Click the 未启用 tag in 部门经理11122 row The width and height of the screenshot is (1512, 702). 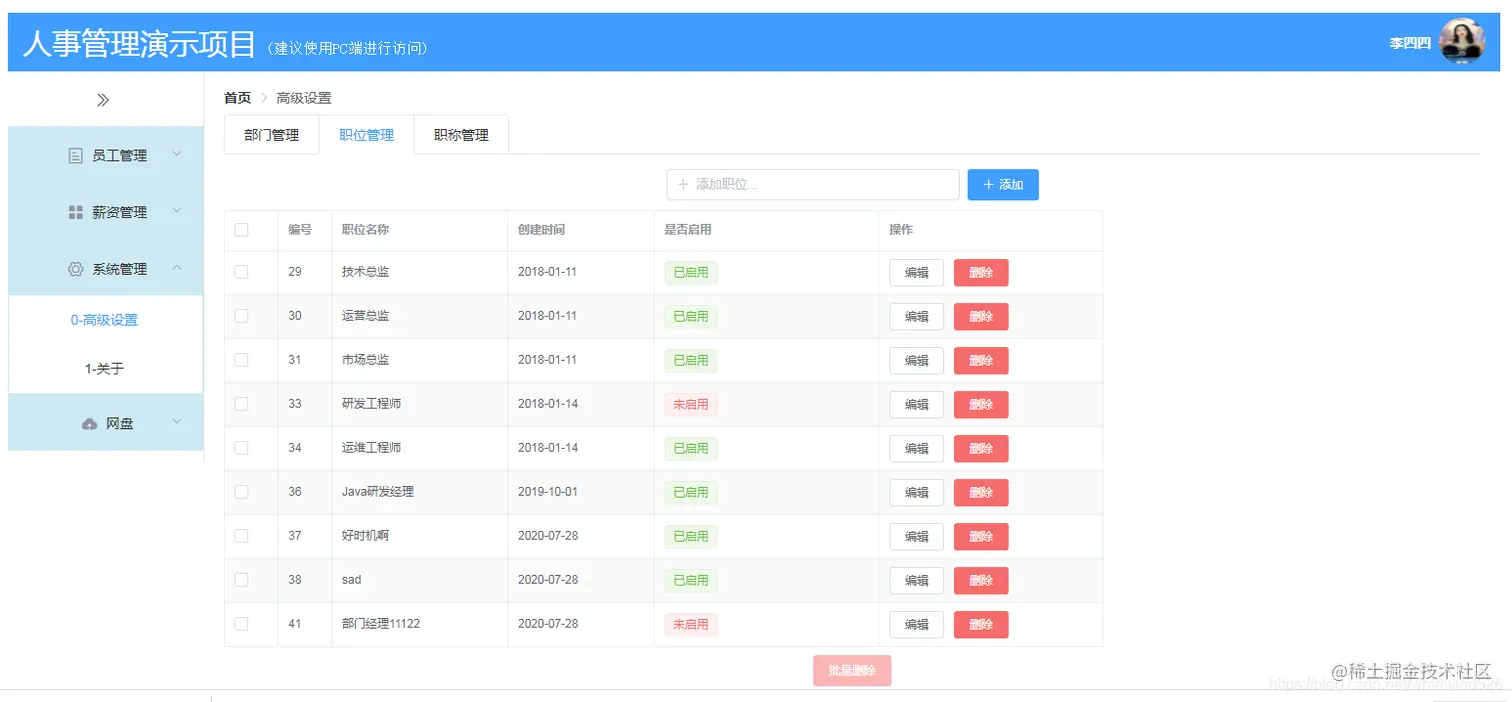pos(691,625)
